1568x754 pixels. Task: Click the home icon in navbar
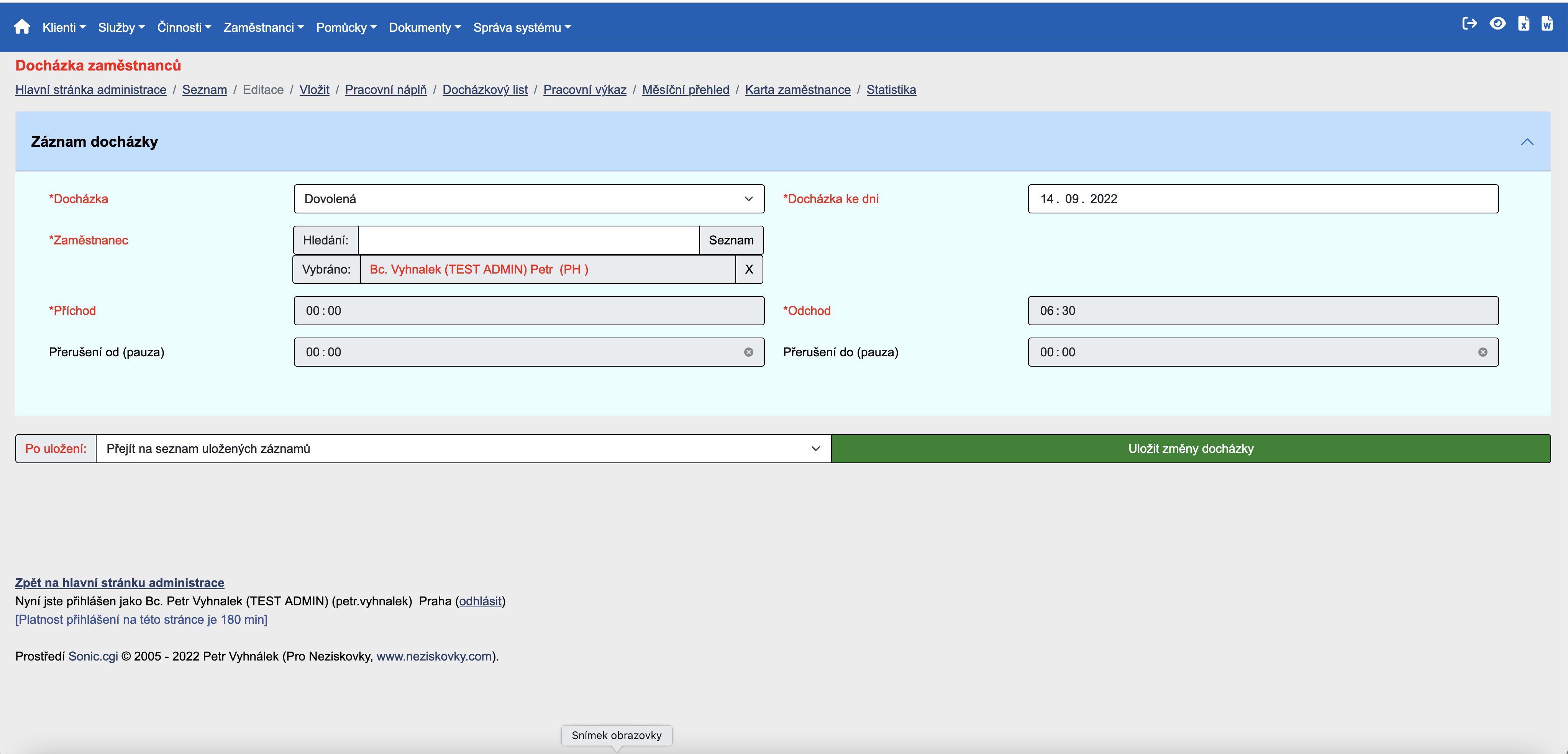click(22, 27)
